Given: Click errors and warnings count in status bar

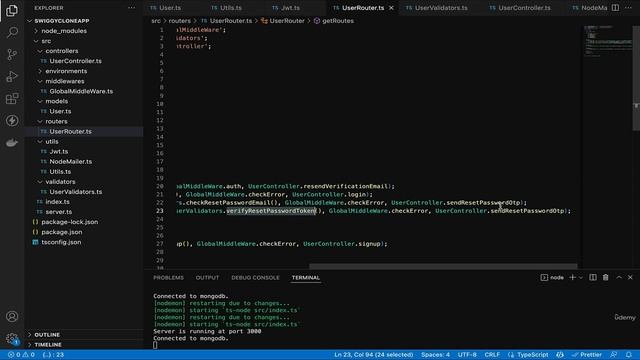Looking at the screenshot, I should [x=21, y=355].
